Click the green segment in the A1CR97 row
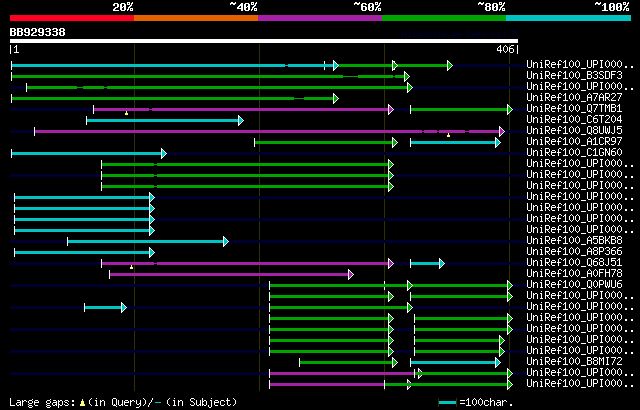The width and height of the screenshot is (640, 410). point(324,142)
